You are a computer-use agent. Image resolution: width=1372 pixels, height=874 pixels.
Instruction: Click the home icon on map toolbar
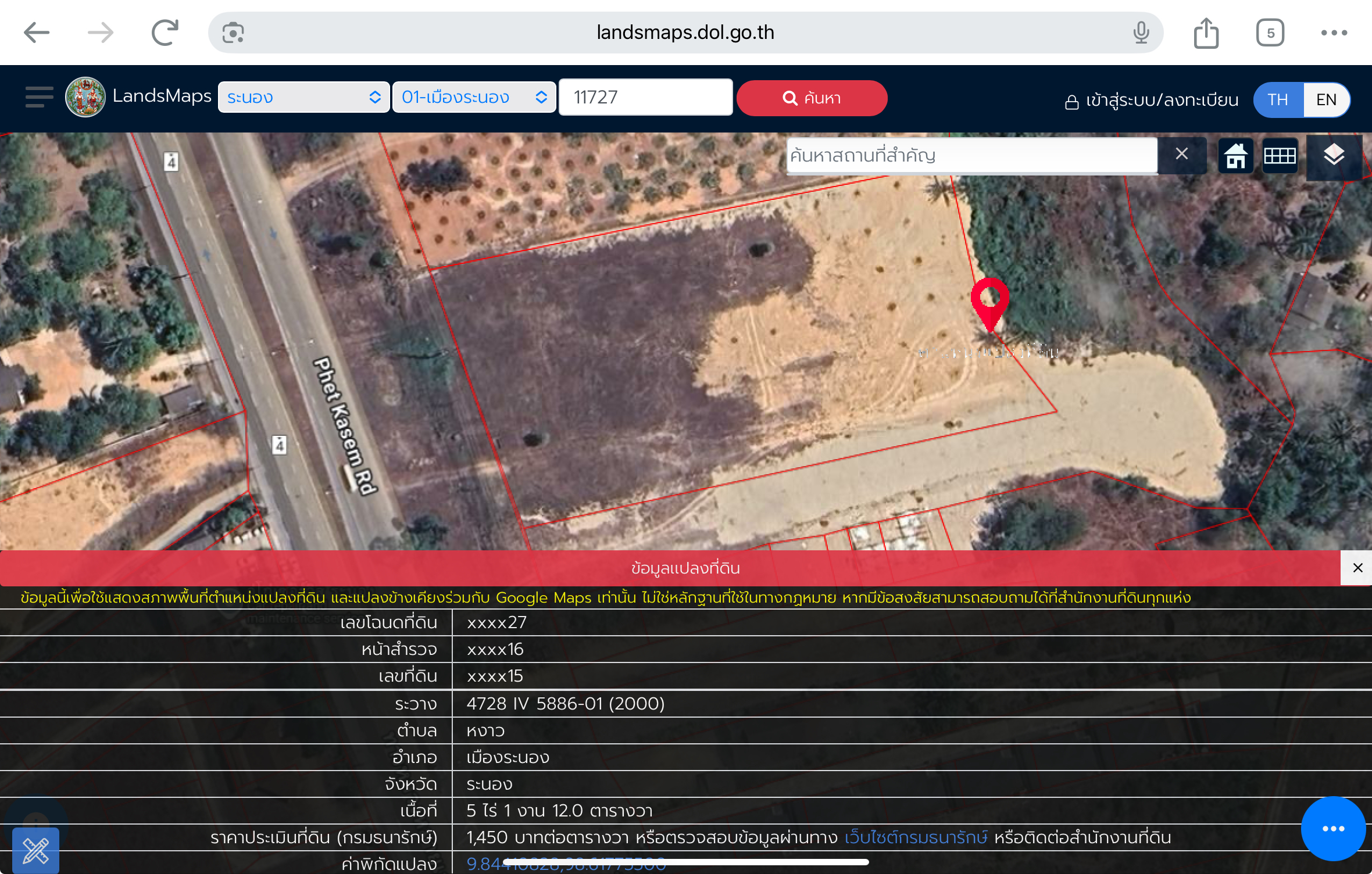[x=1235, y=156]
